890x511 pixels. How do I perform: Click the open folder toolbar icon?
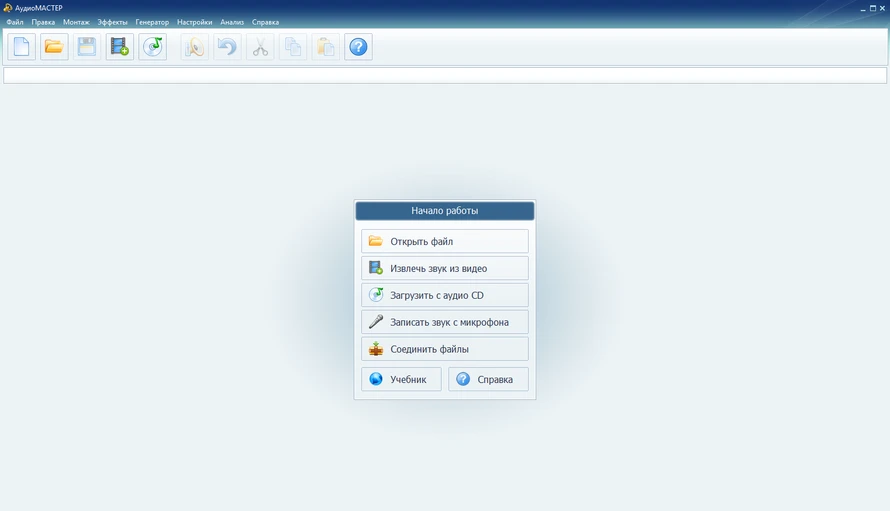point(54,46)
